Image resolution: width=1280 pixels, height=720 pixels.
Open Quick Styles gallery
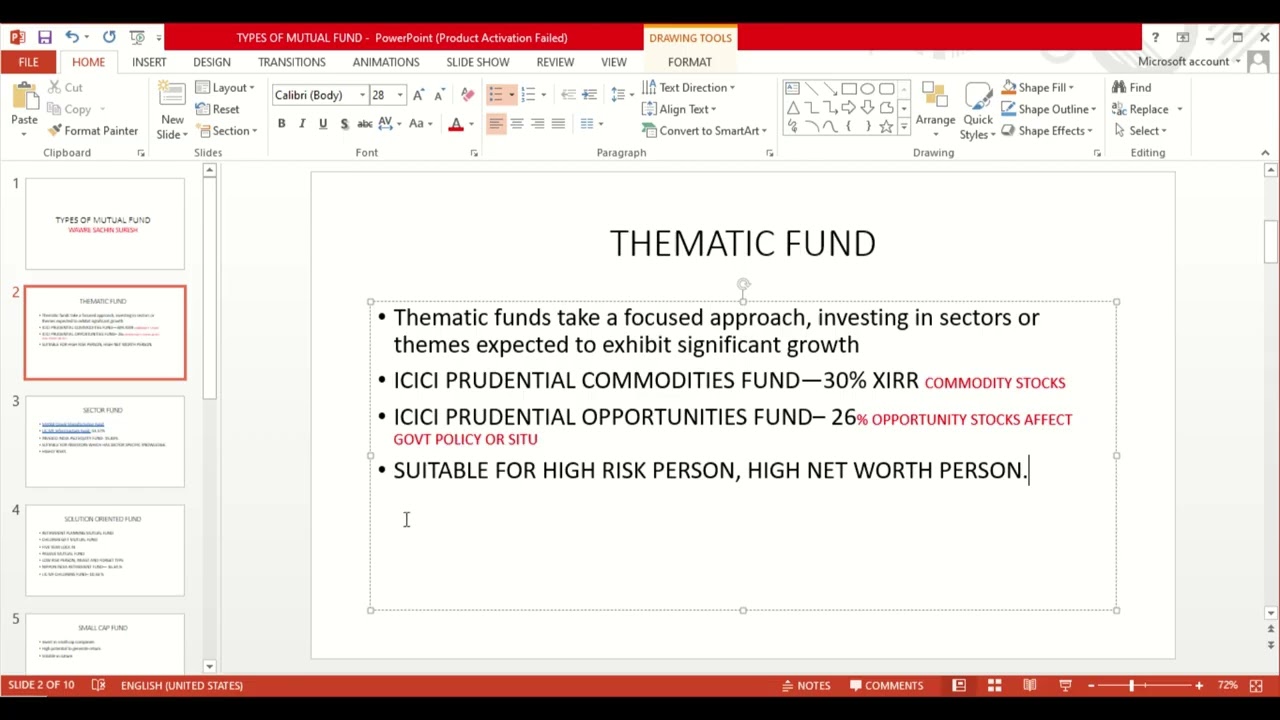978,110
